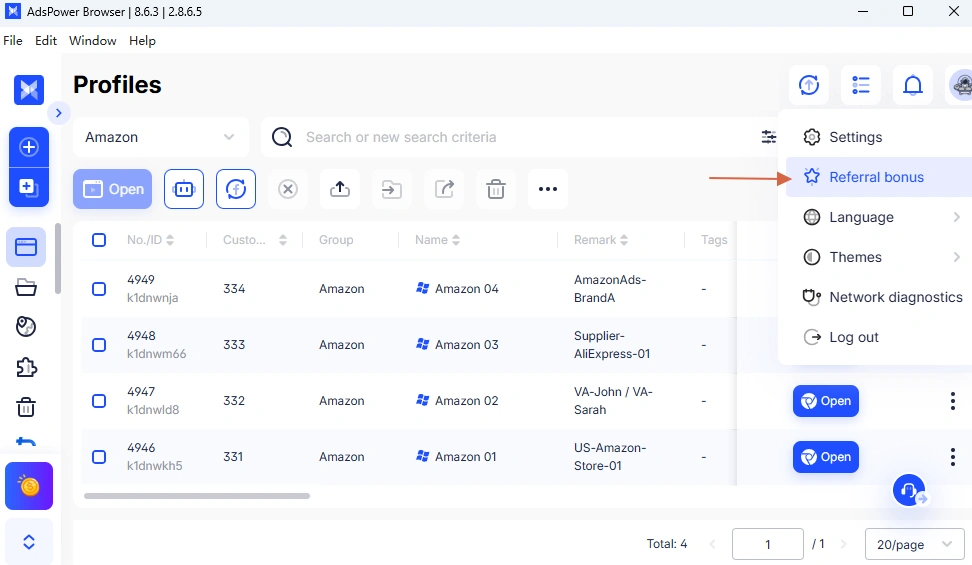Click the upload export toolbar icon
The image size is (972, 565).
340,189
